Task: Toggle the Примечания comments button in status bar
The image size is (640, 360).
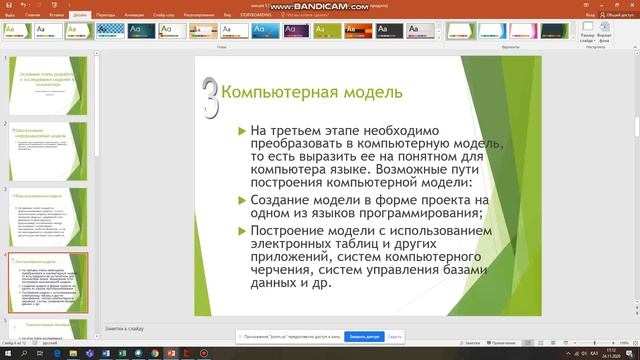Action: [x=501, y=343]
